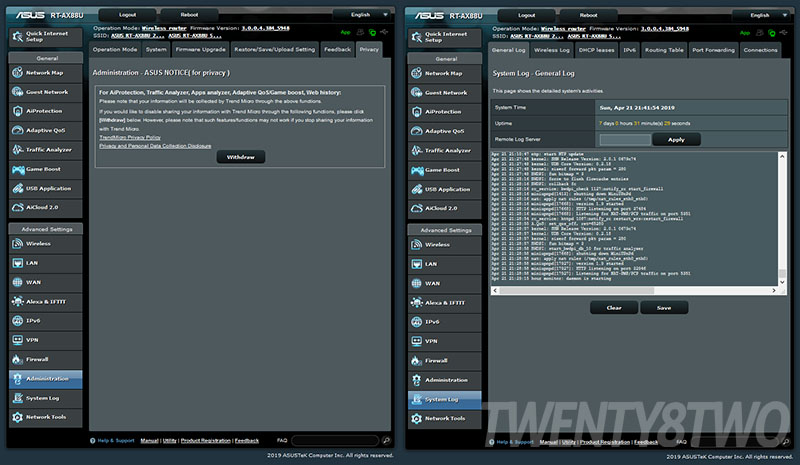The width and height of the screenshot is (800, 465).
Task: Open Firewall icon in right window
Action: click(416, 361)
